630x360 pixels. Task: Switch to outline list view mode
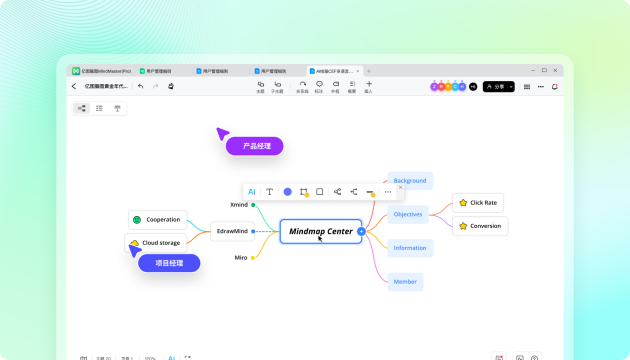[x=99, y=108]
